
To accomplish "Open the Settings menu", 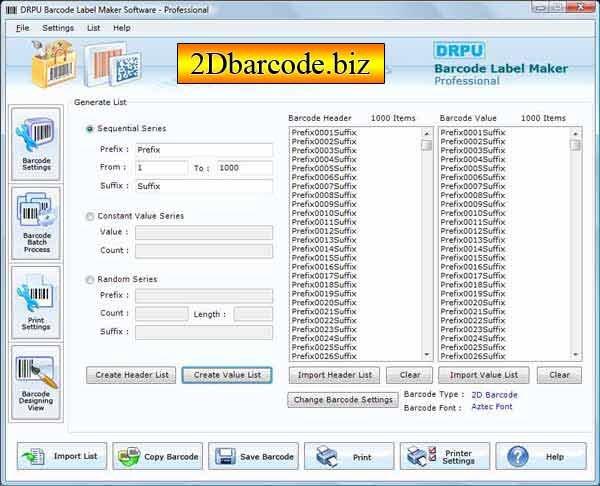I will pyautogui.click(x=58, y=28).
